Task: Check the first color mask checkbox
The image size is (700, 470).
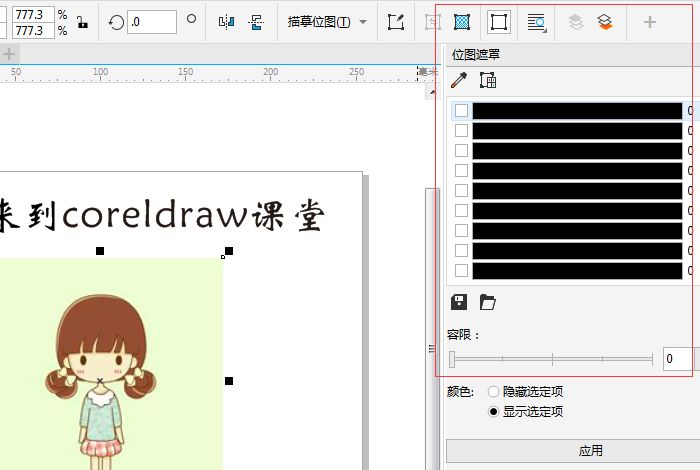Action: [461, 111]
